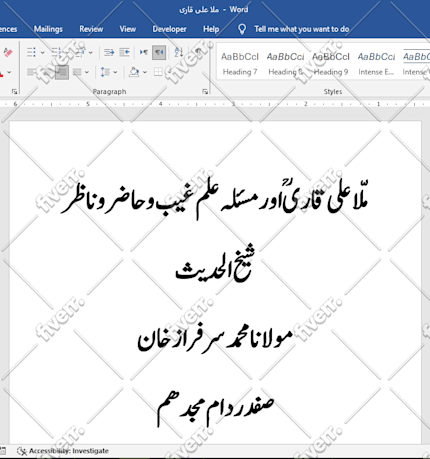Open the Mailings tab
430x459 pixels.
pos(48,29)
